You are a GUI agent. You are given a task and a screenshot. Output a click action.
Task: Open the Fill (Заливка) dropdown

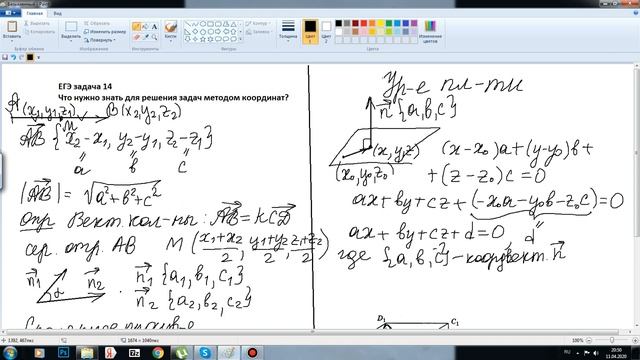(x=258, y=31)
